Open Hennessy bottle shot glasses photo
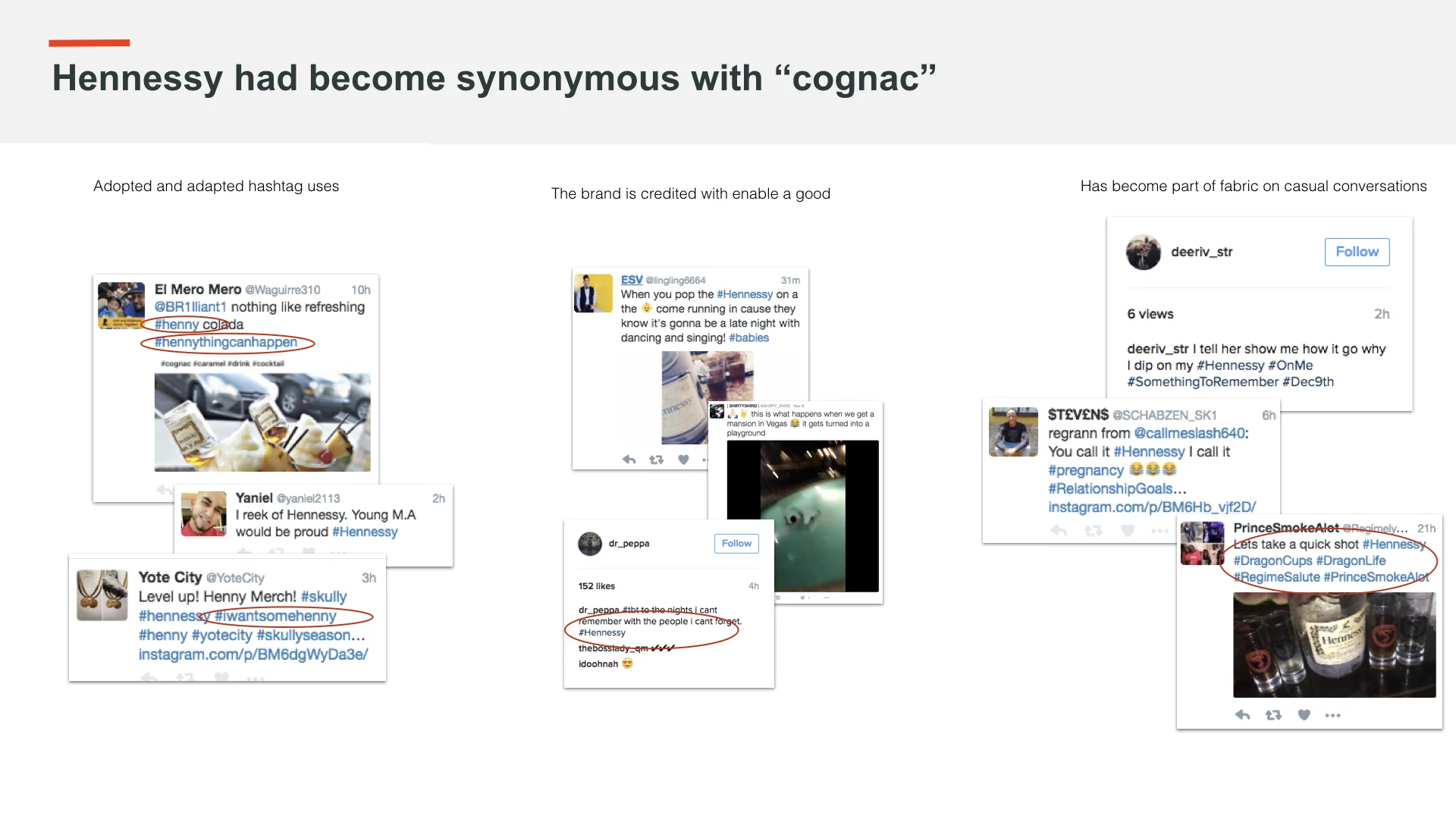This screenshot has width=1456, height=819. point(1334,645)
